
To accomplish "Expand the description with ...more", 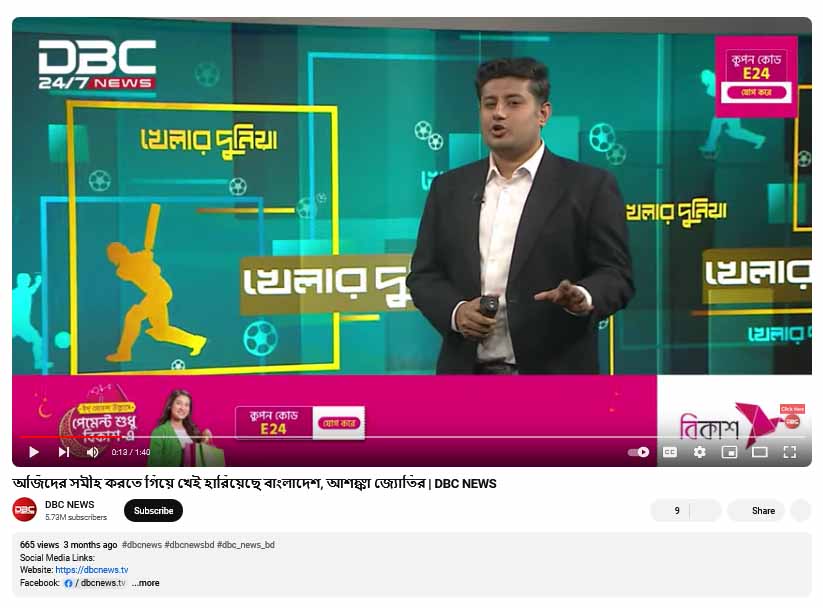I will [146, 583].
